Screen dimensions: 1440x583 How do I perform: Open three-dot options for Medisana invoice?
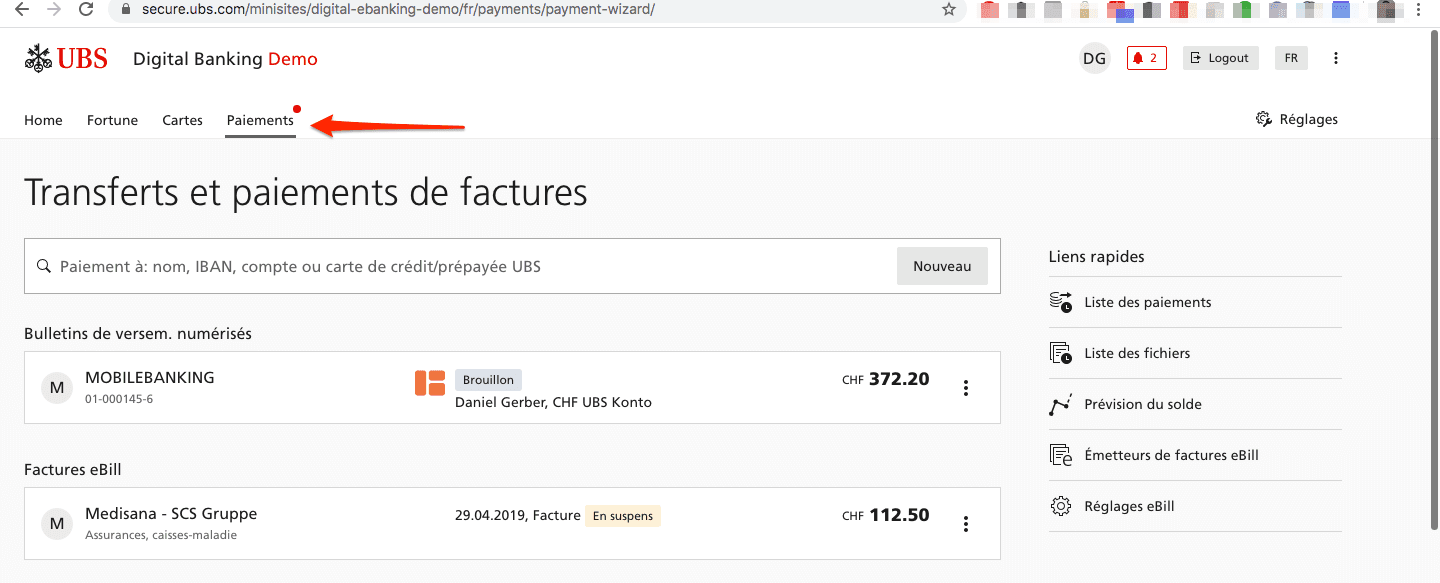pos(965,523)
